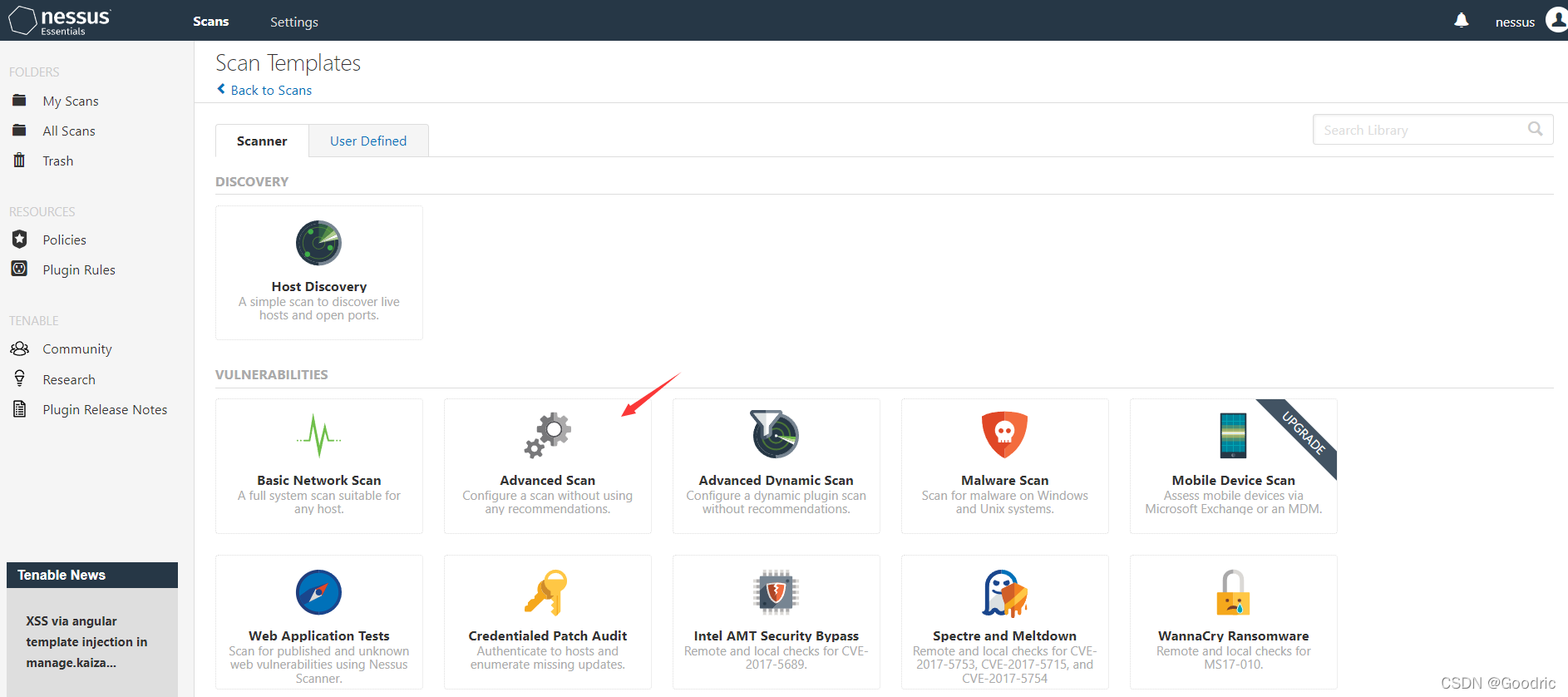Click 'Remote and local checks for MS17-010' description
1568x697 pixels.
[x=1234, y=657]
